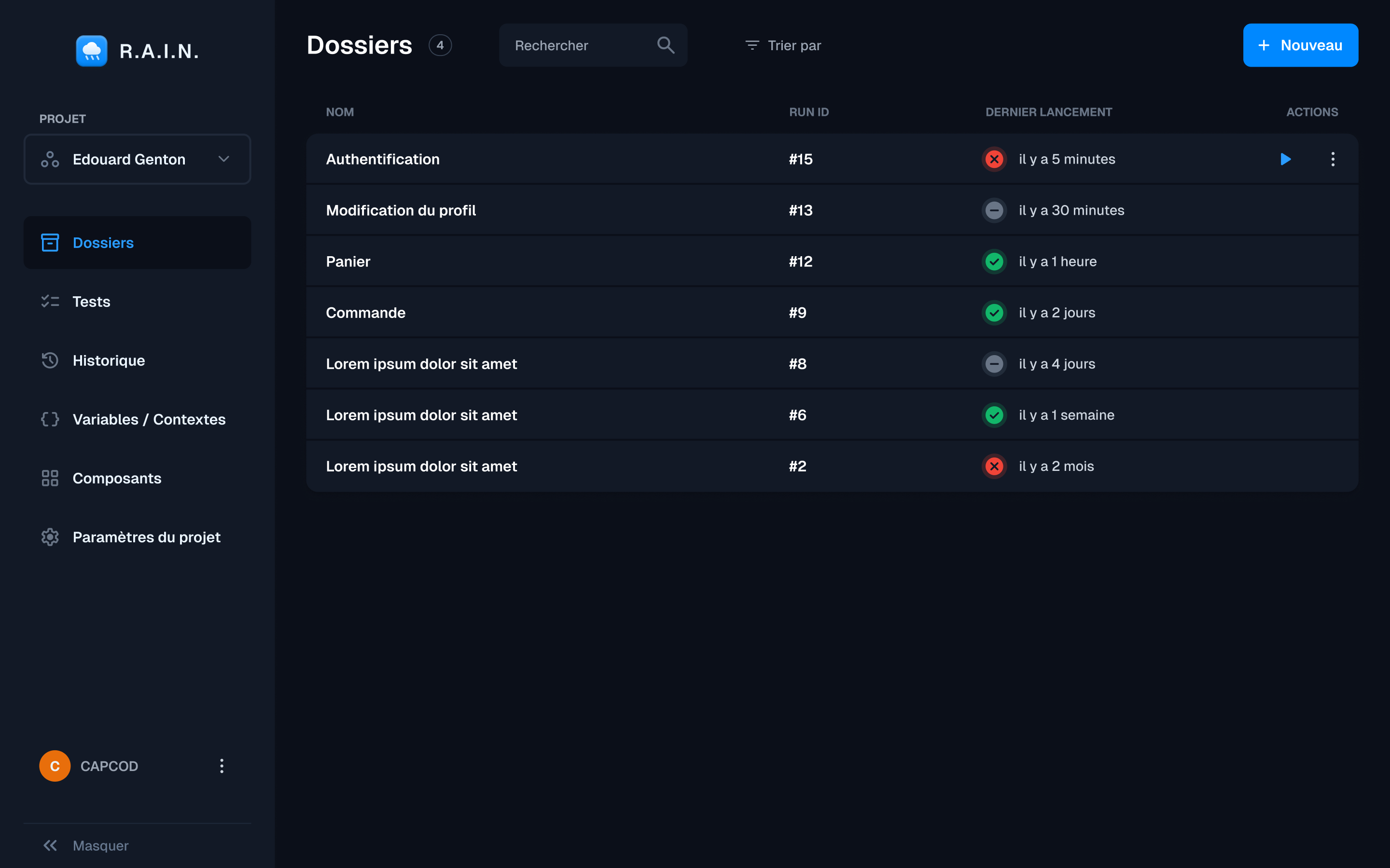Run the Authentification dossier with play icon
Viewport: 1390px width, 868px height.
click(x=1285, y=159)
